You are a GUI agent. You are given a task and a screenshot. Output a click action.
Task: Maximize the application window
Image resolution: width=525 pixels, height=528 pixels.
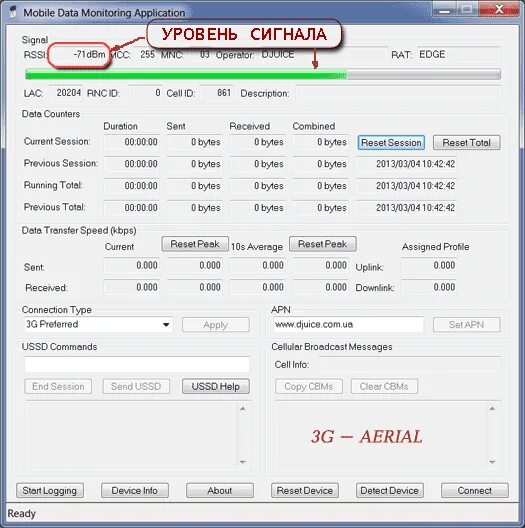[467, 9]
